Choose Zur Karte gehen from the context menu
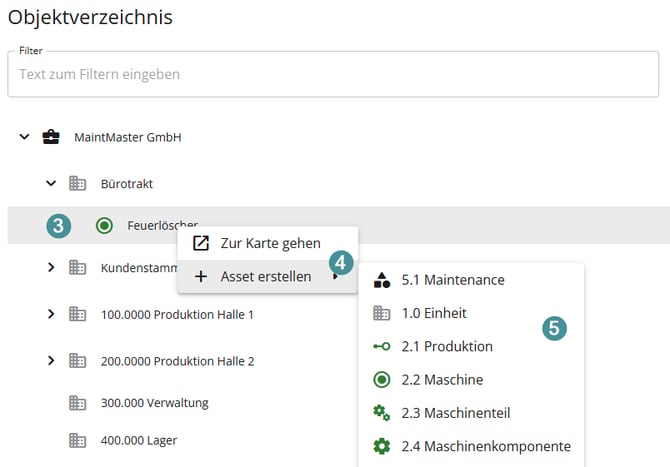This screenshot has width=670, height=467. 267,243
